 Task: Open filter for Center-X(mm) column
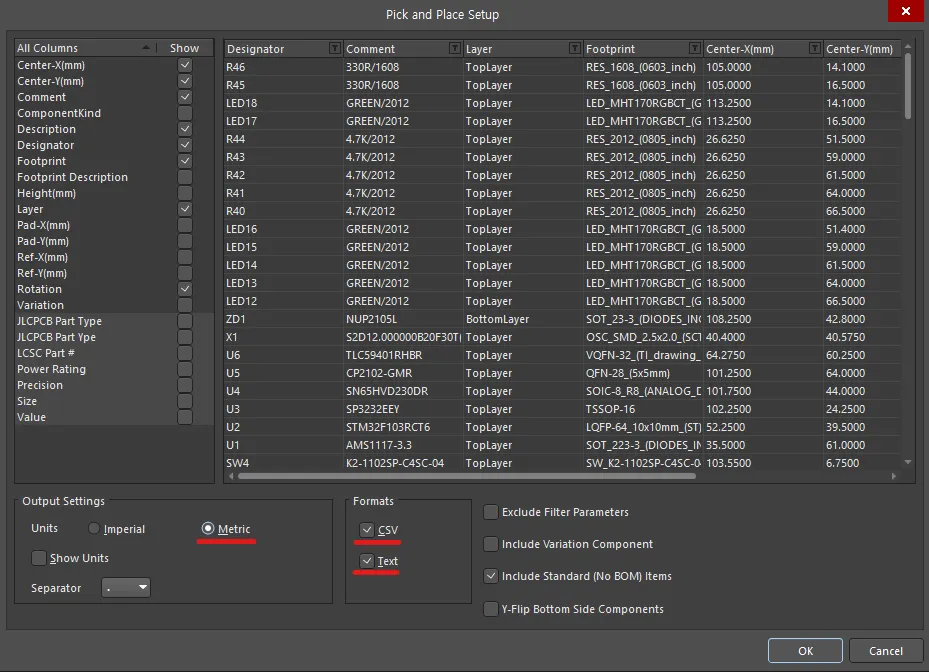pyautogui.click(x=815, y=49)
